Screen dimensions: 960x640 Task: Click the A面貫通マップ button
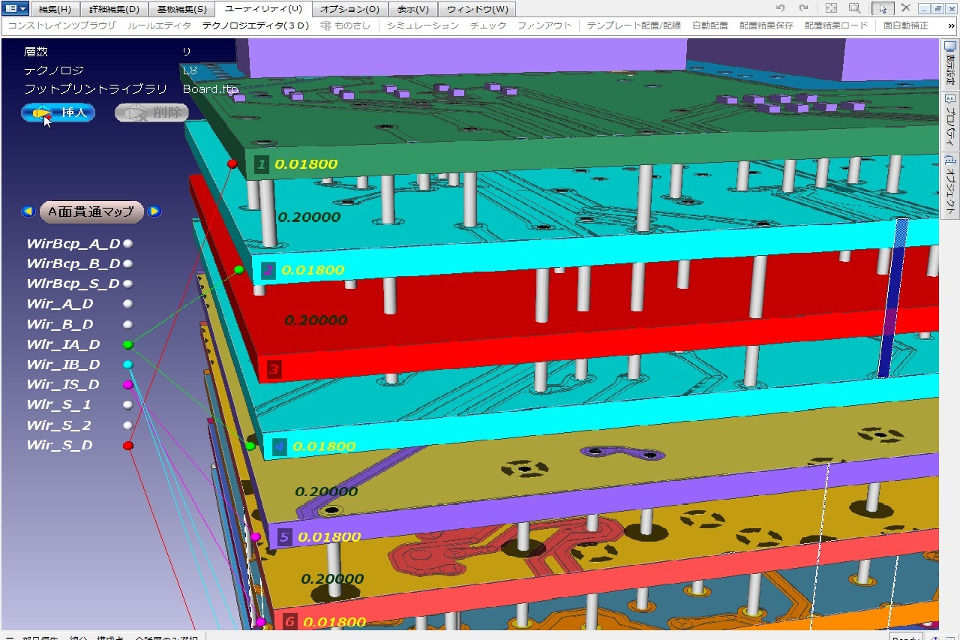point(91,211)
